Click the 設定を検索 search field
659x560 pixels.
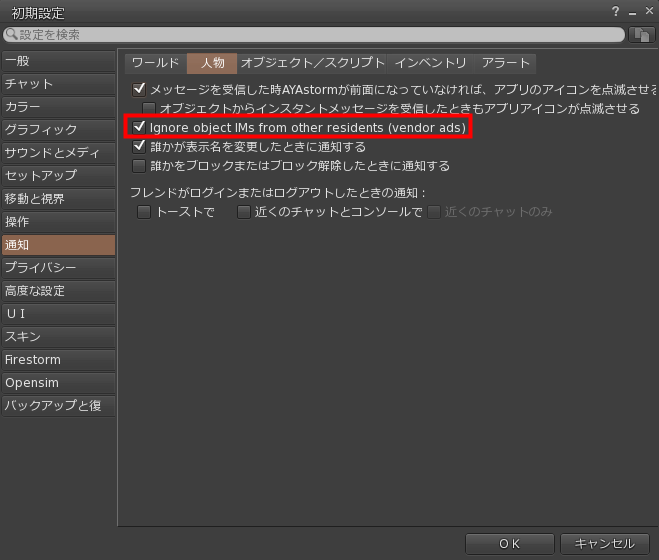click(x=314, y=35)
